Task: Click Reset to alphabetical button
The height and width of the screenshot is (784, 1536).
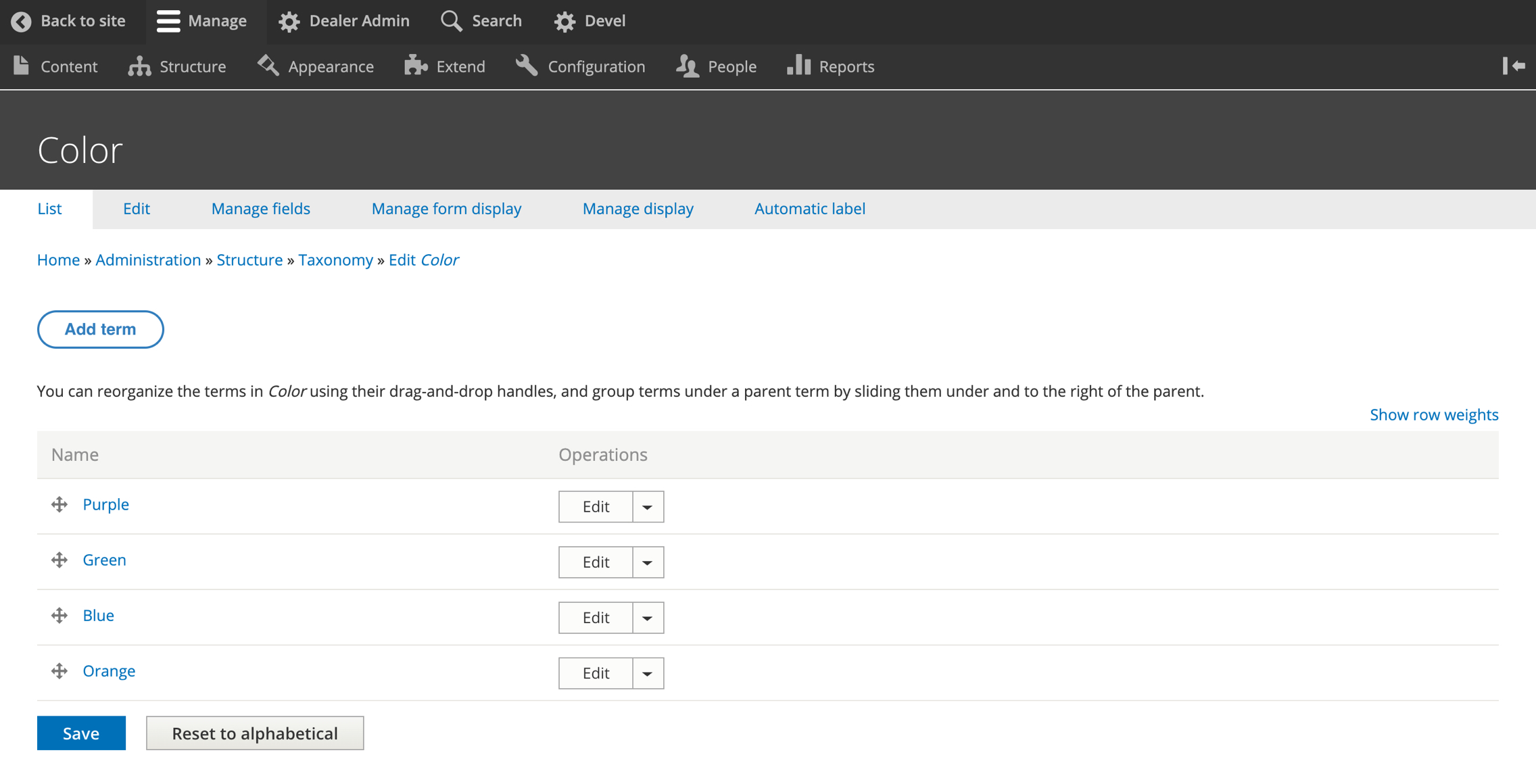Action: coord(255,733)
